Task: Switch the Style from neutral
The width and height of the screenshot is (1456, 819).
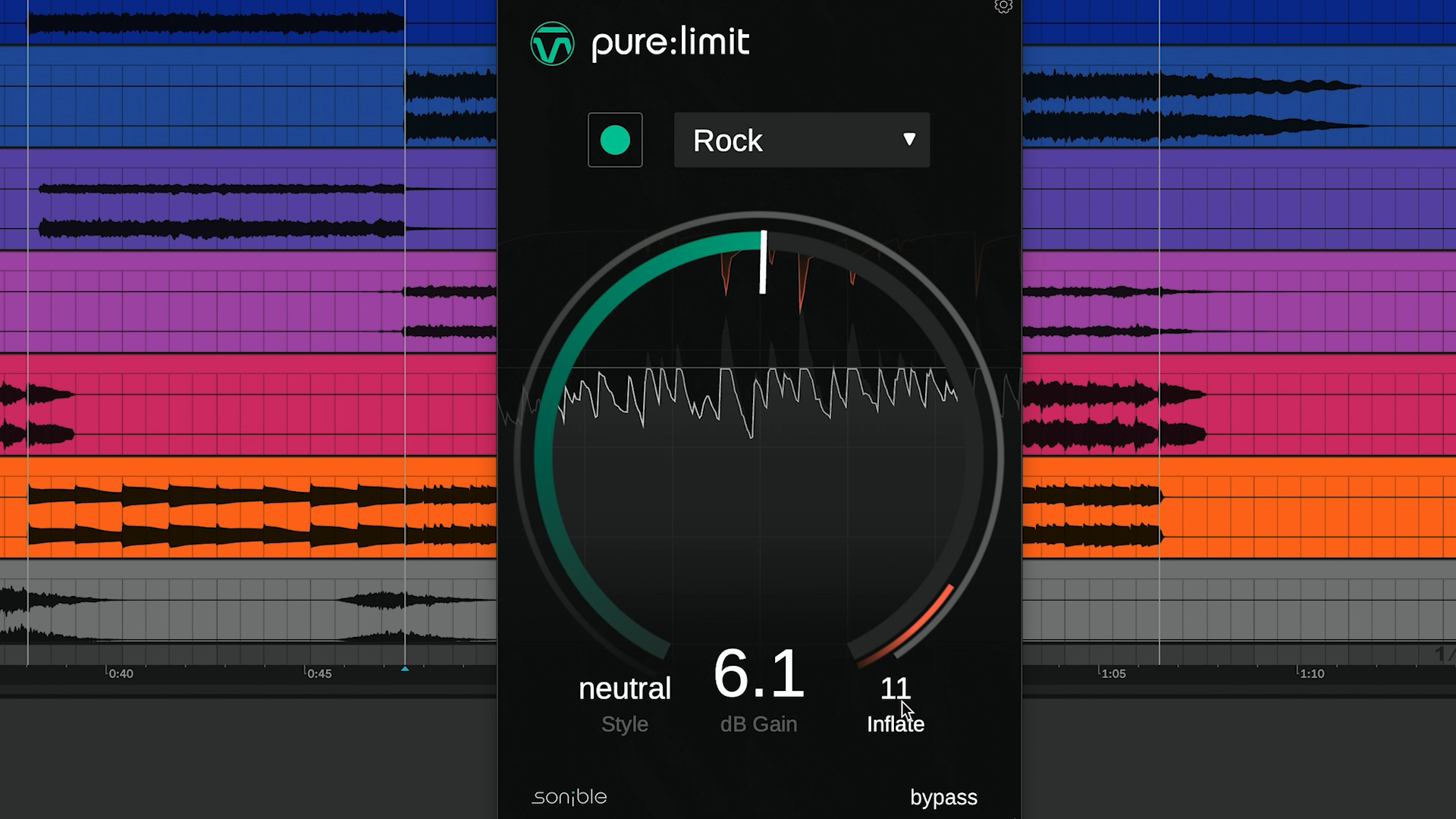Action: click(x=624, y=688)
